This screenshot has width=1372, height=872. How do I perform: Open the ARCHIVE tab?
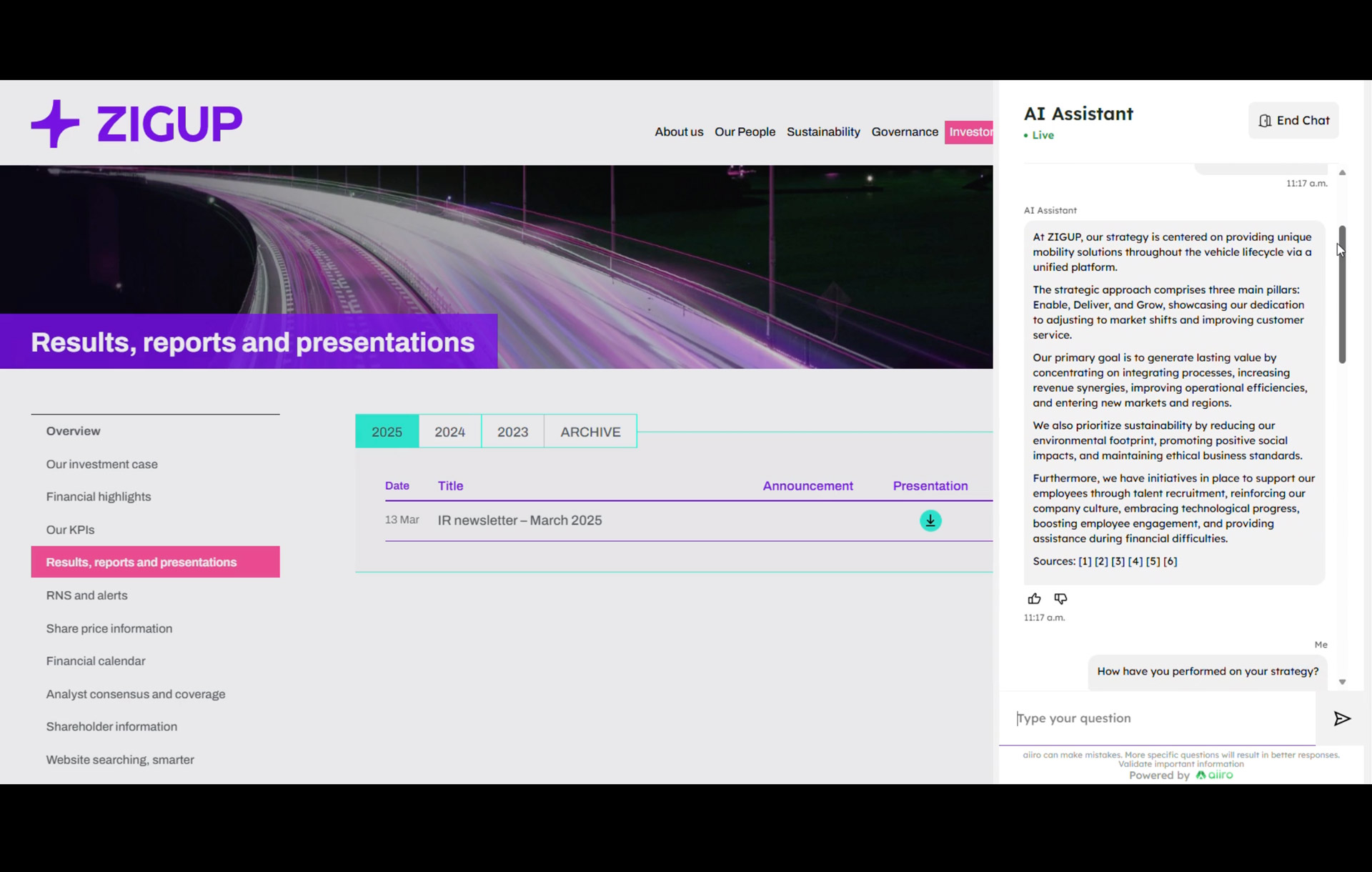(x=590, y=432)
